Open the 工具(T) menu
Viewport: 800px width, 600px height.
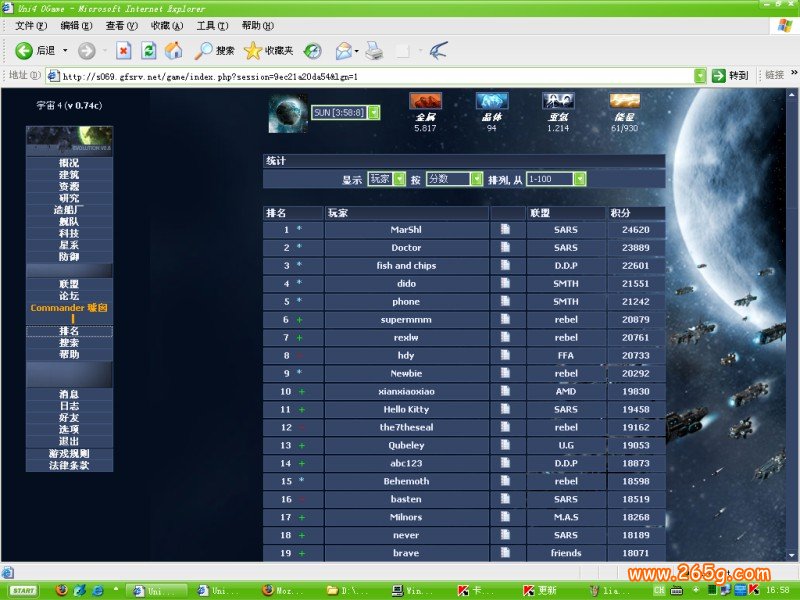pyautogui.click(x=211, y=25)
